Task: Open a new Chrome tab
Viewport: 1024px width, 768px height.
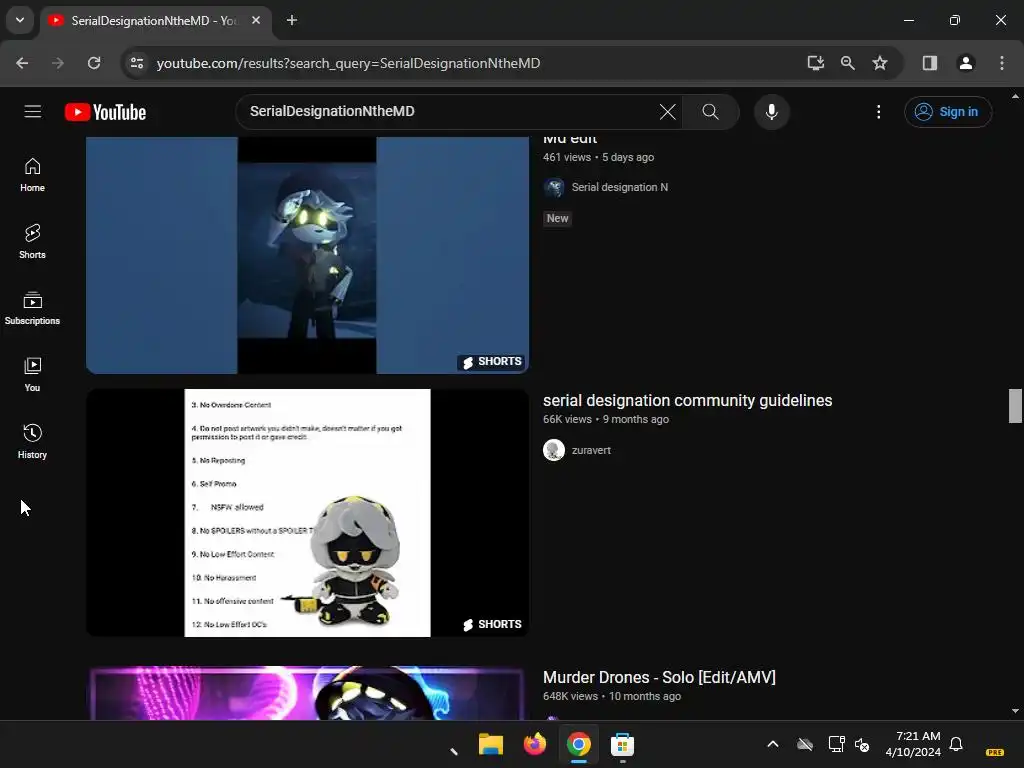Action: pos(292,21)
